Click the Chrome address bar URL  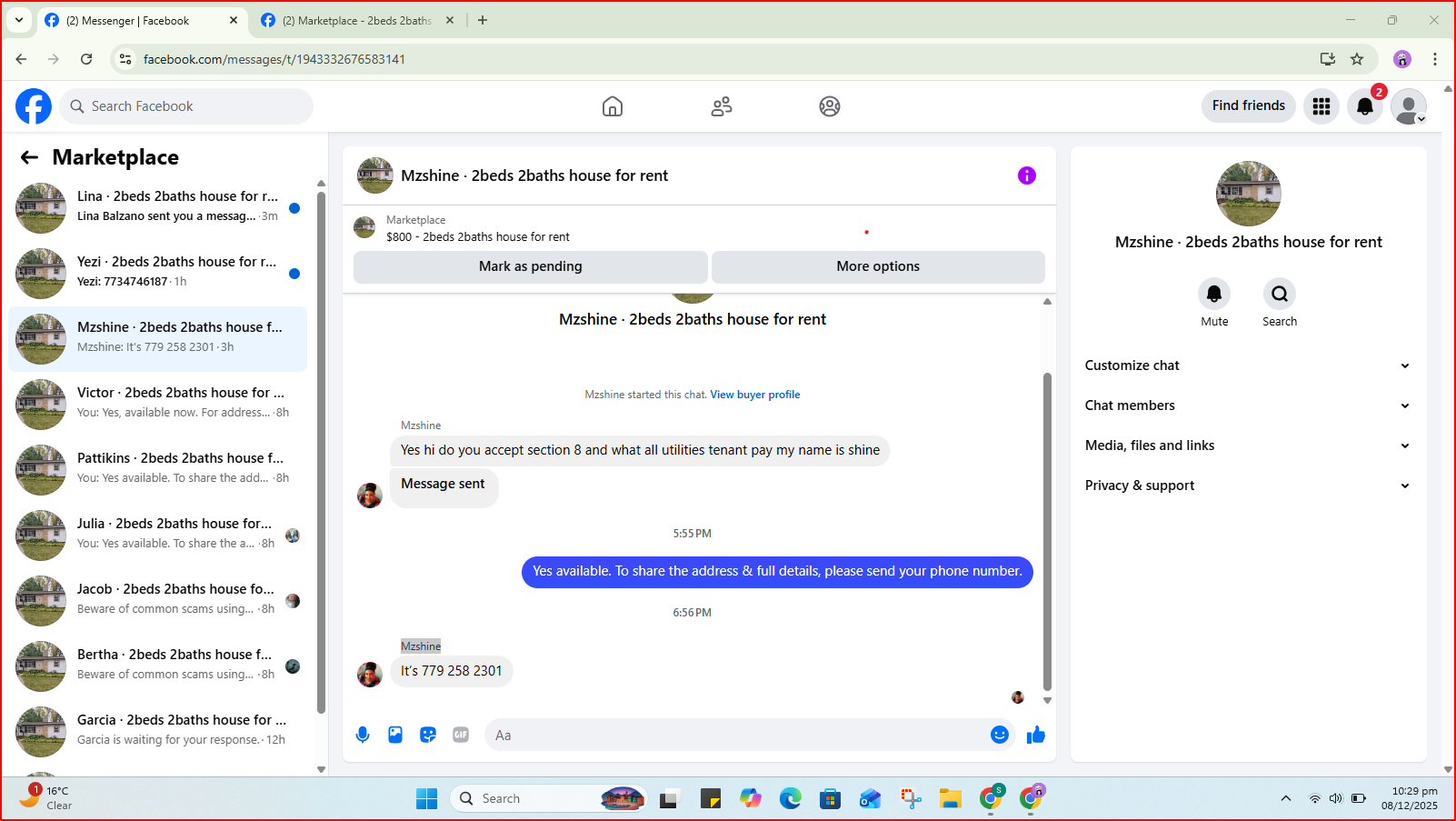coord(274,59)
